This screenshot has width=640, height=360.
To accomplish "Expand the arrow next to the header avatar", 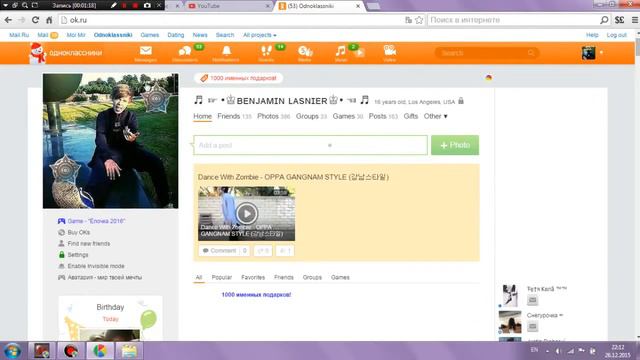I will click(601, 53).
